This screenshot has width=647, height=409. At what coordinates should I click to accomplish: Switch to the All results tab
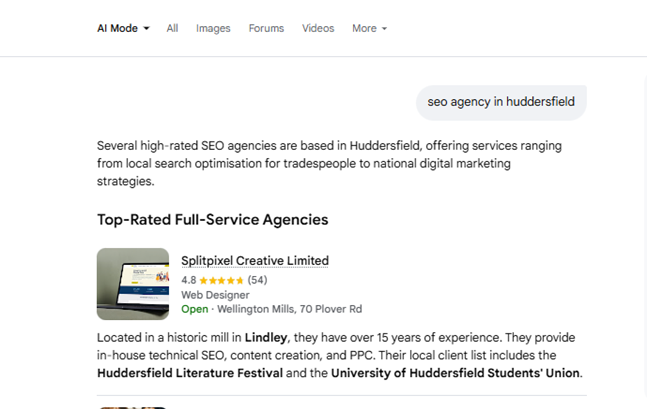[x=172, y=28]
